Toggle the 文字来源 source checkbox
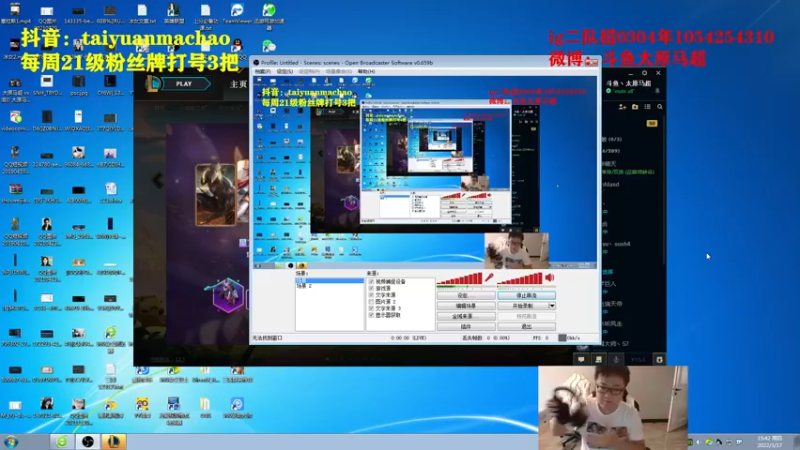This screenshot has width=800, height=450. [371, 295]
